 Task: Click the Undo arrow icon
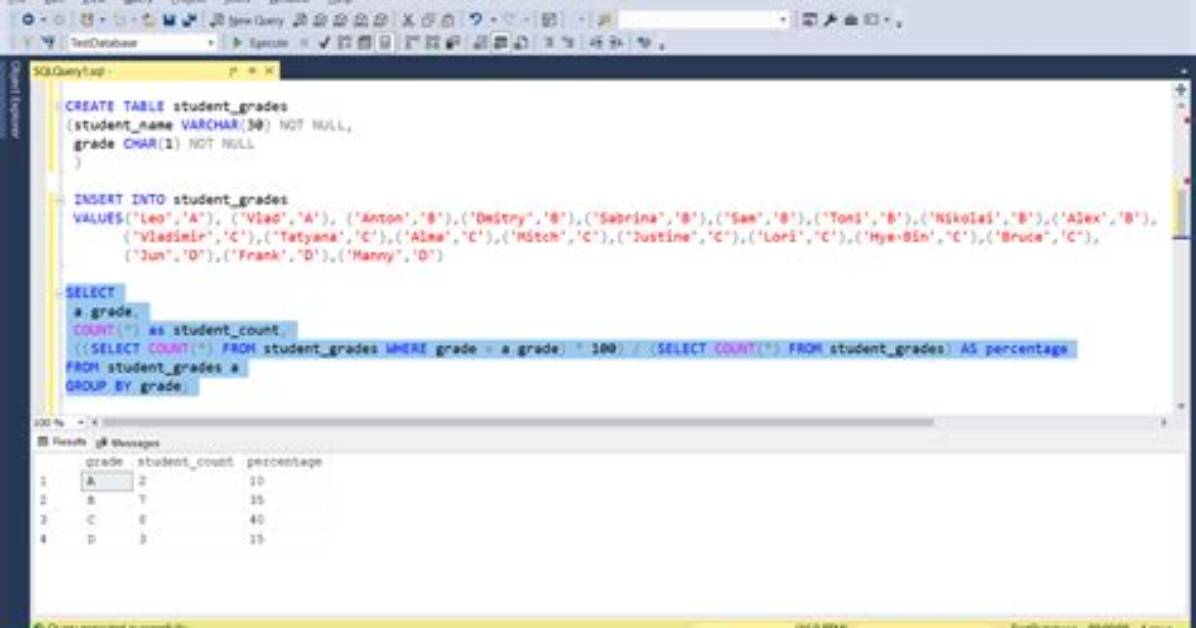coord(476,20)
